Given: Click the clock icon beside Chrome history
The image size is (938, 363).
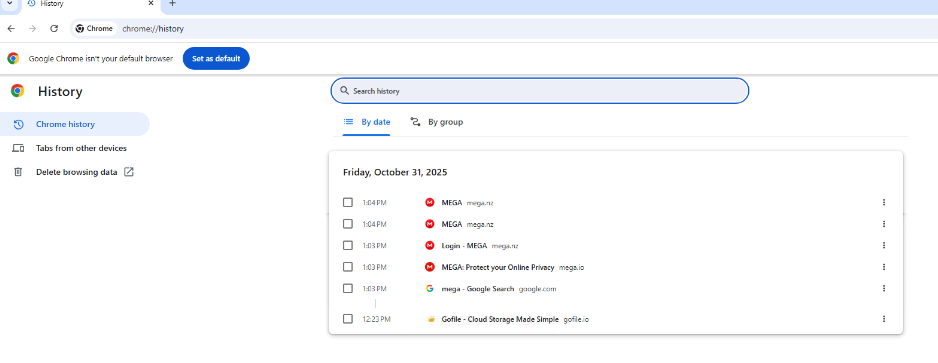Looking at the screenshot, I should [x=18, y=124].
